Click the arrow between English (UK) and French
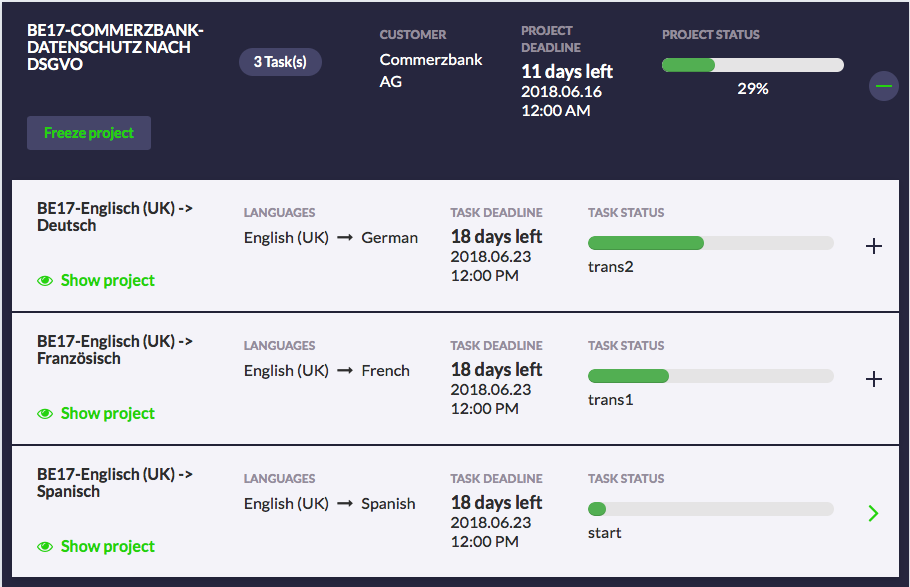 tap(345, 371)
